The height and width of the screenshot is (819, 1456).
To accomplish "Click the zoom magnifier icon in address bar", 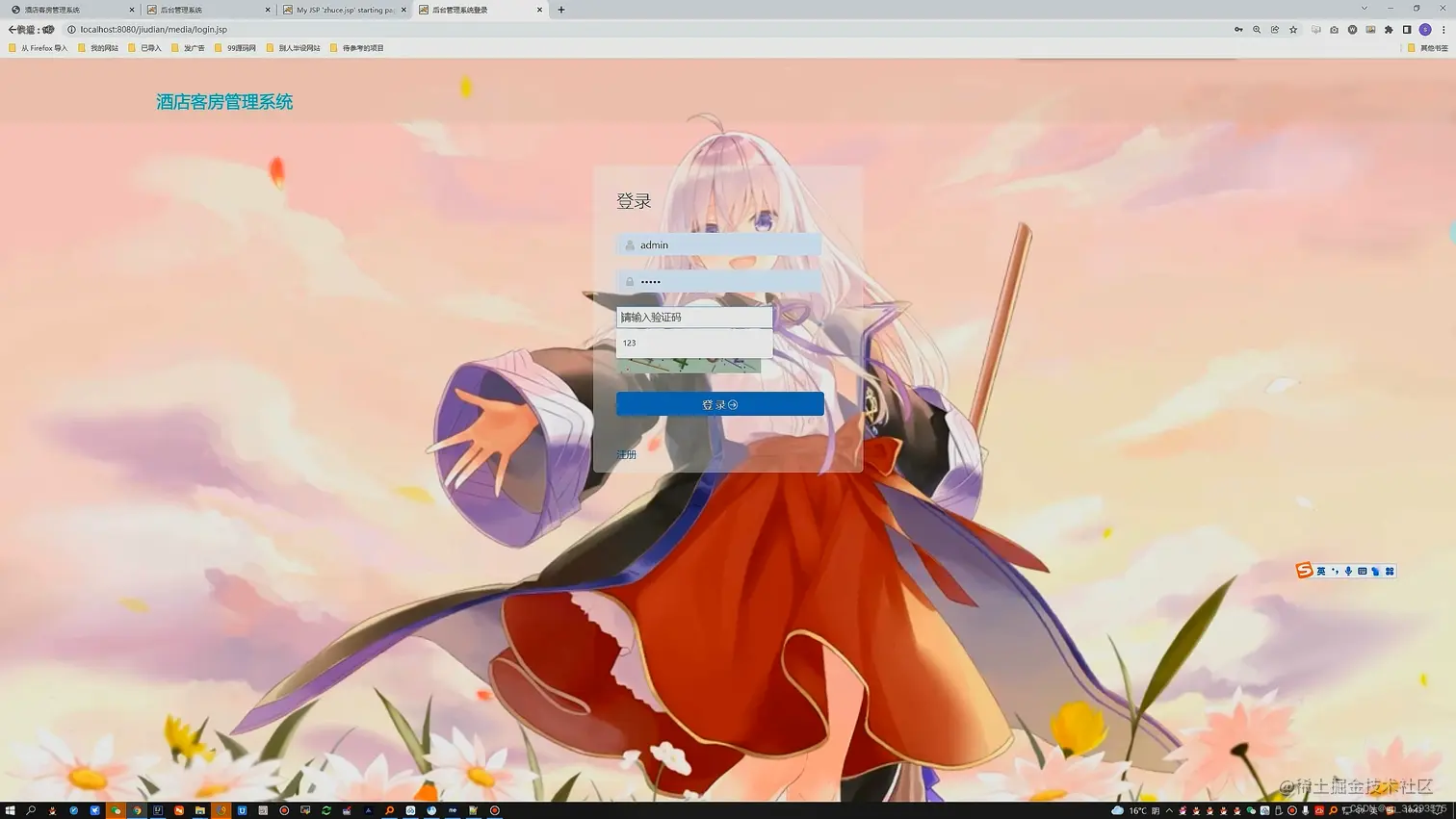I will (x=1257, y=30).
